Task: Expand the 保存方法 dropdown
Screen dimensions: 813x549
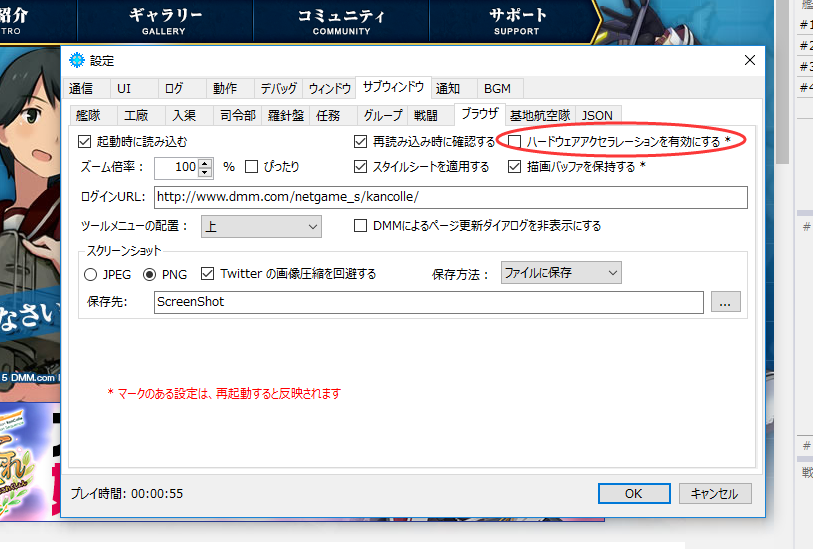Action: click(x=560, y=272)
